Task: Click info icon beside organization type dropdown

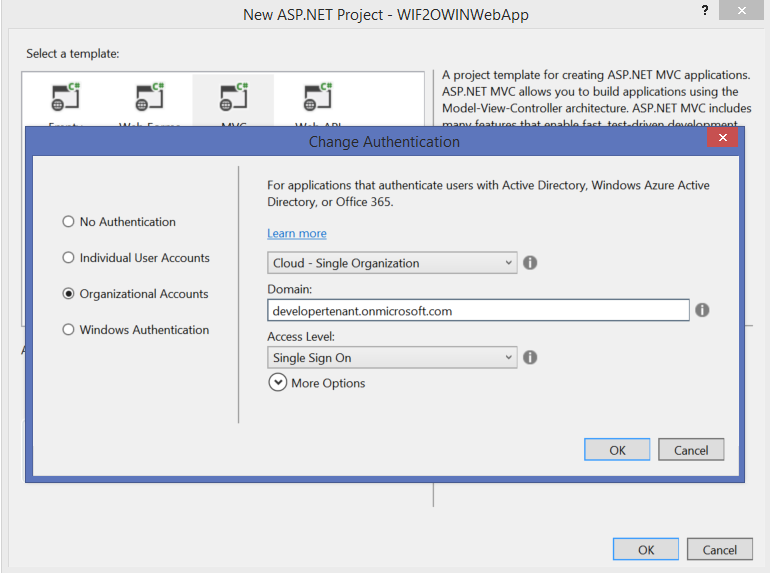Action: tap(530, 263)
